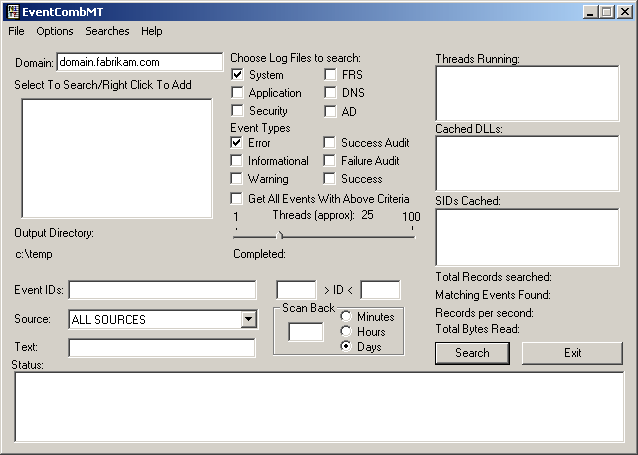Focus the Event IDs input box
Screen dimensions: 638x455
point(162,290)
